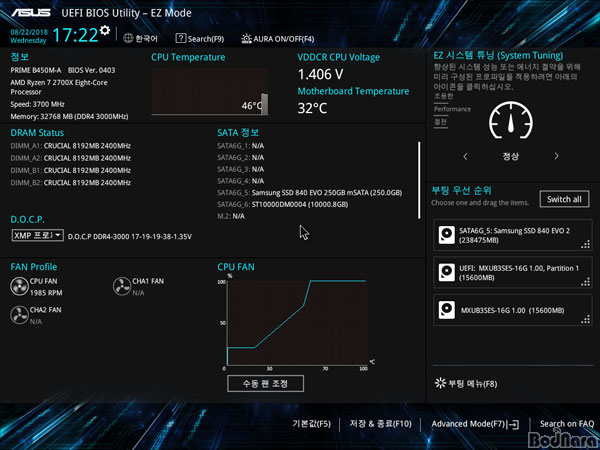Screen dimensions: 600x450
Task: Click Advanced Mode exit arrow icon
Action: pos(513,424)
